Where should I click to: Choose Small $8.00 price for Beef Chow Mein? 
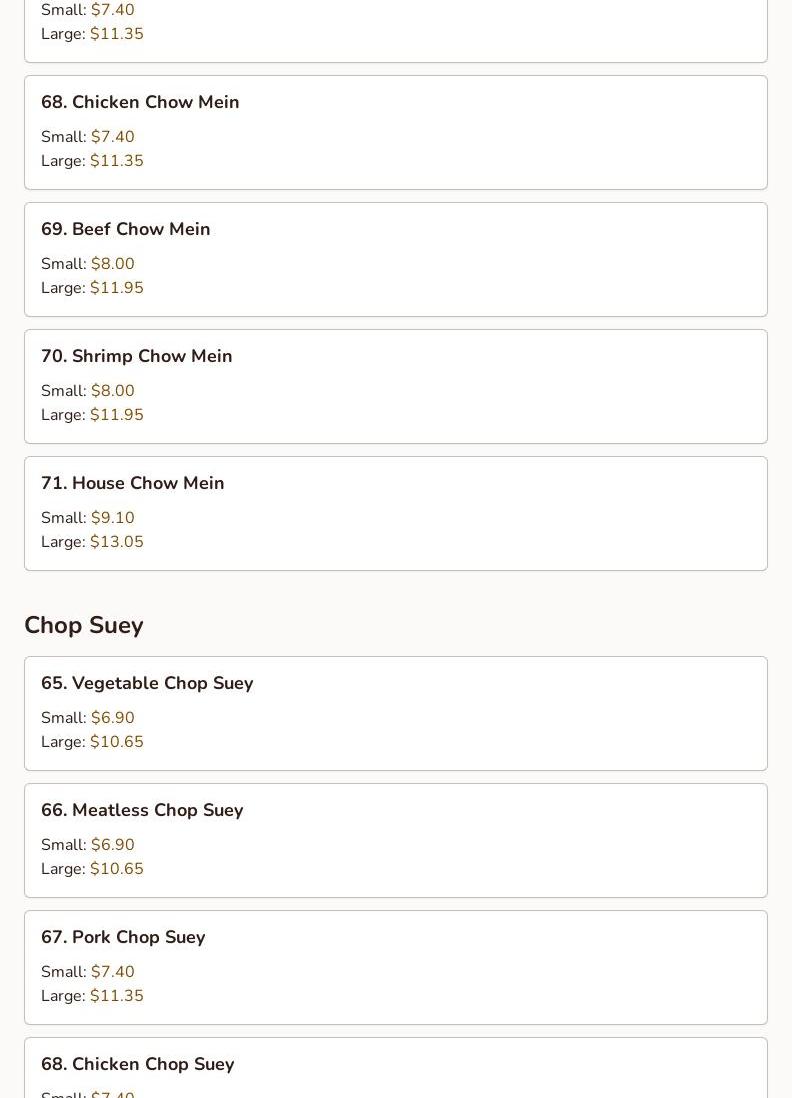point(88,263)
